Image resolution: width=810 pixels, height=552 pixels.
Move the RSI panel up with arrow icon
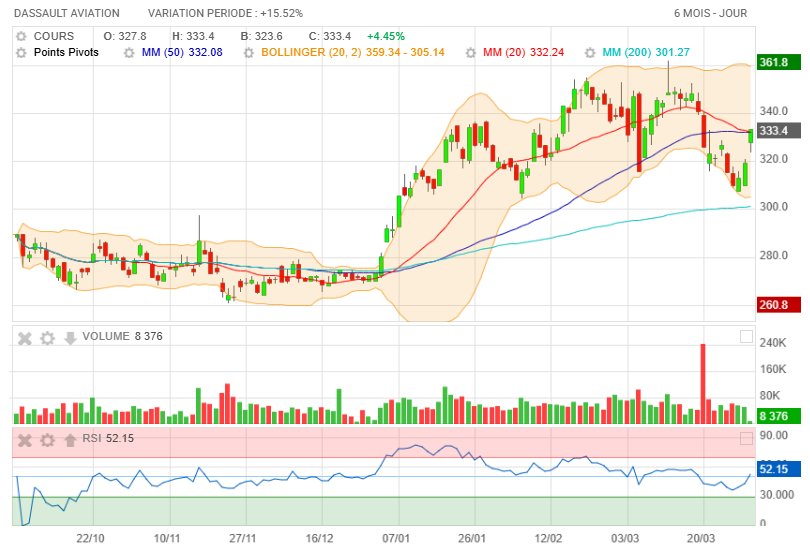click(70, 440)
